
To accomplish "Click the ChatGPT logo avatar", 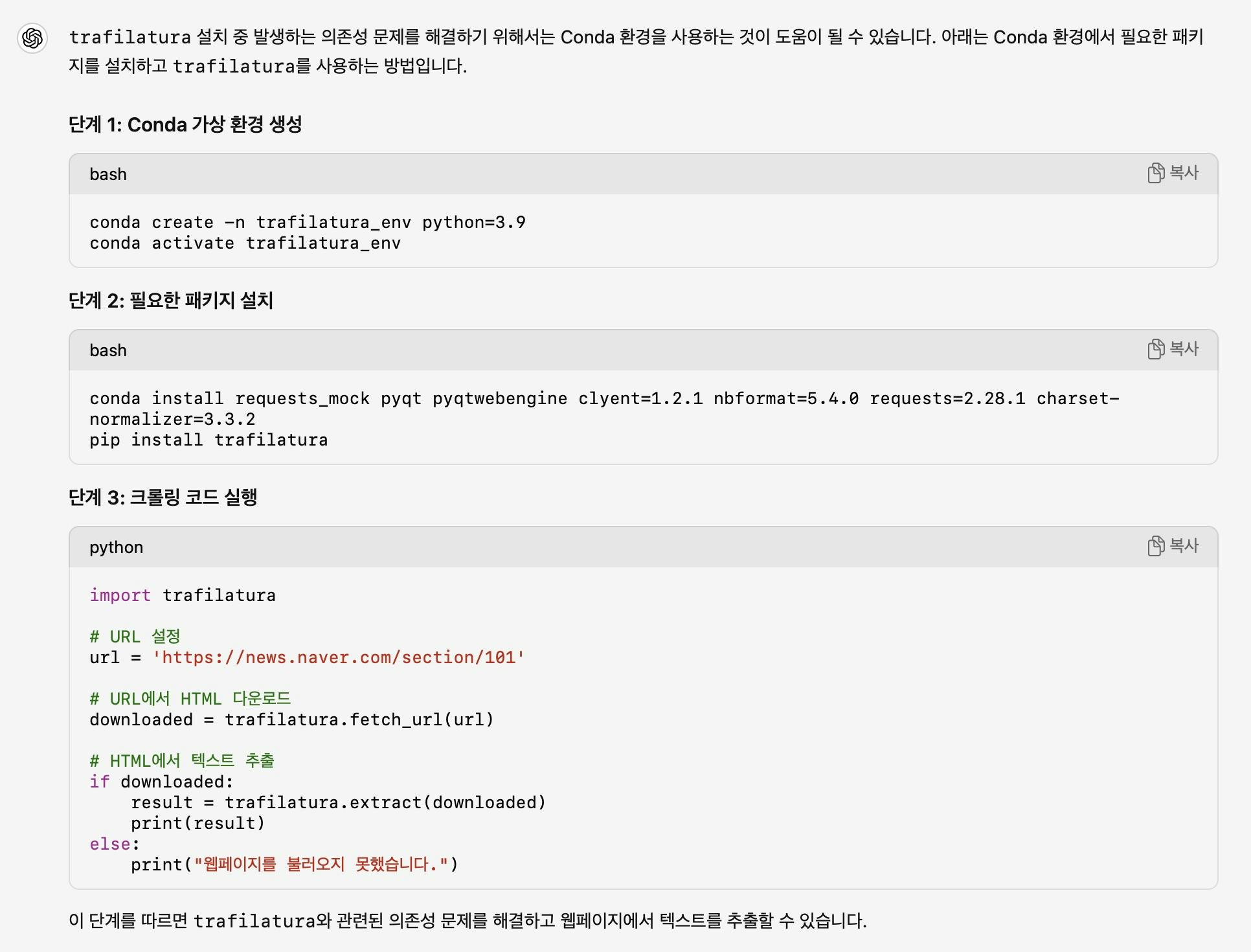I will pos(32,38).
